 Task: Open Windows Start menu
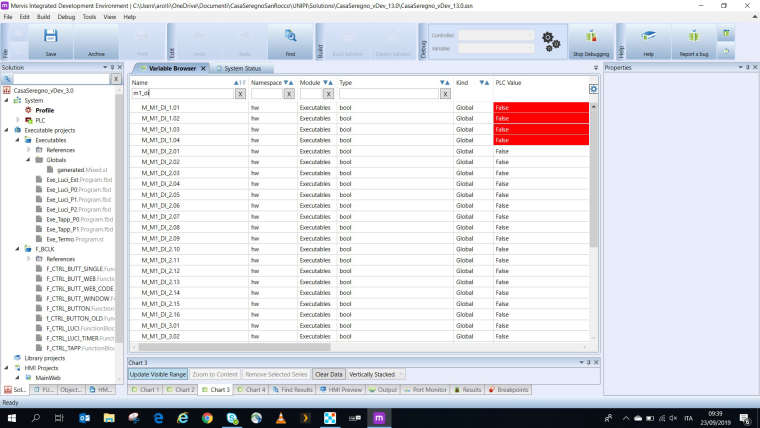pos(12,418)
